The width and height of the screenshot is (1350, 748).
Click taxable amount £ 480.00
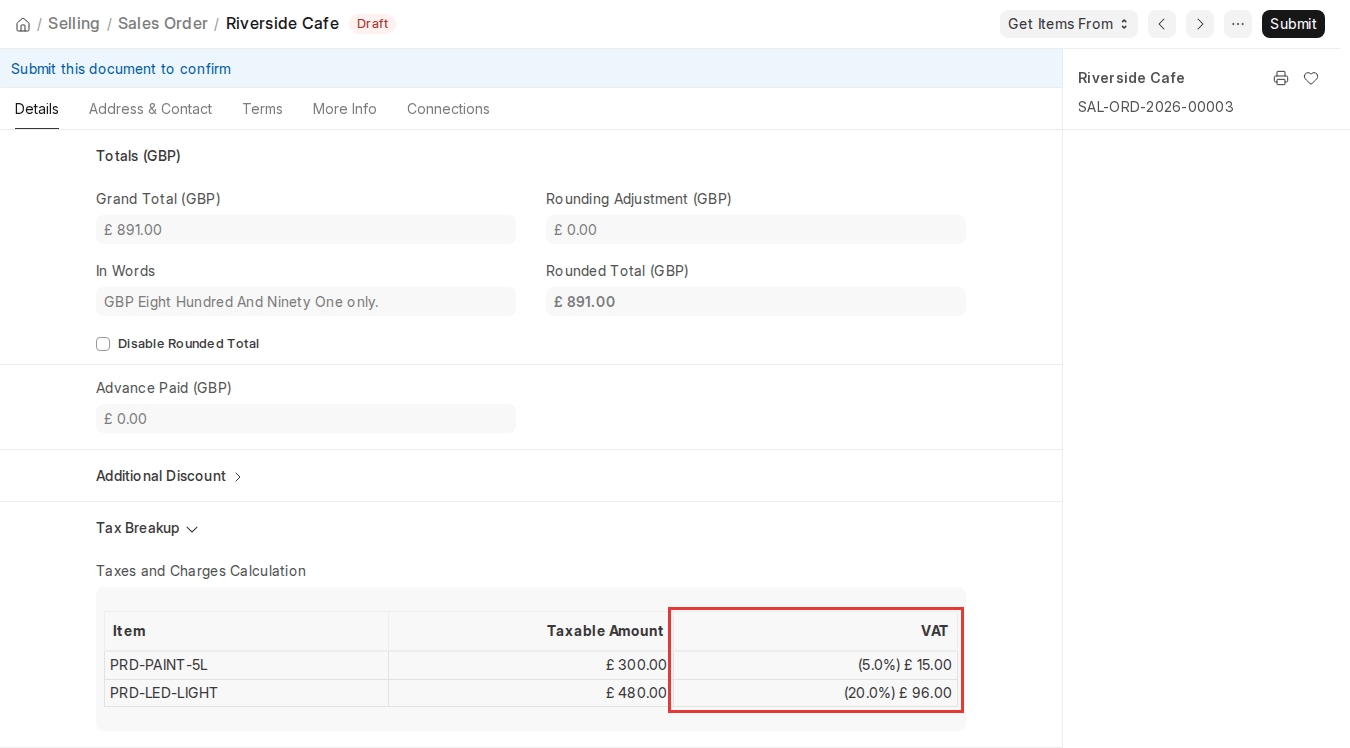pyautogui.click(x=530, y=693)
